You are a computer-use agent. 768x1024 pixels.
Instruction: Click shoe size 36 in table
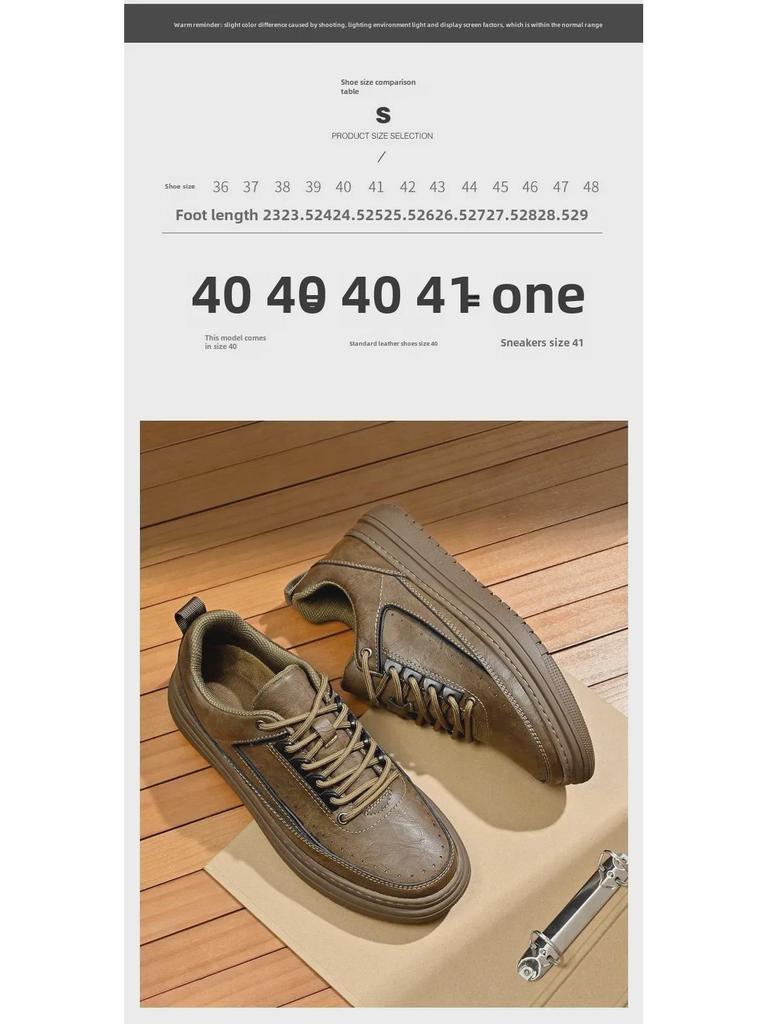(221, 187)
